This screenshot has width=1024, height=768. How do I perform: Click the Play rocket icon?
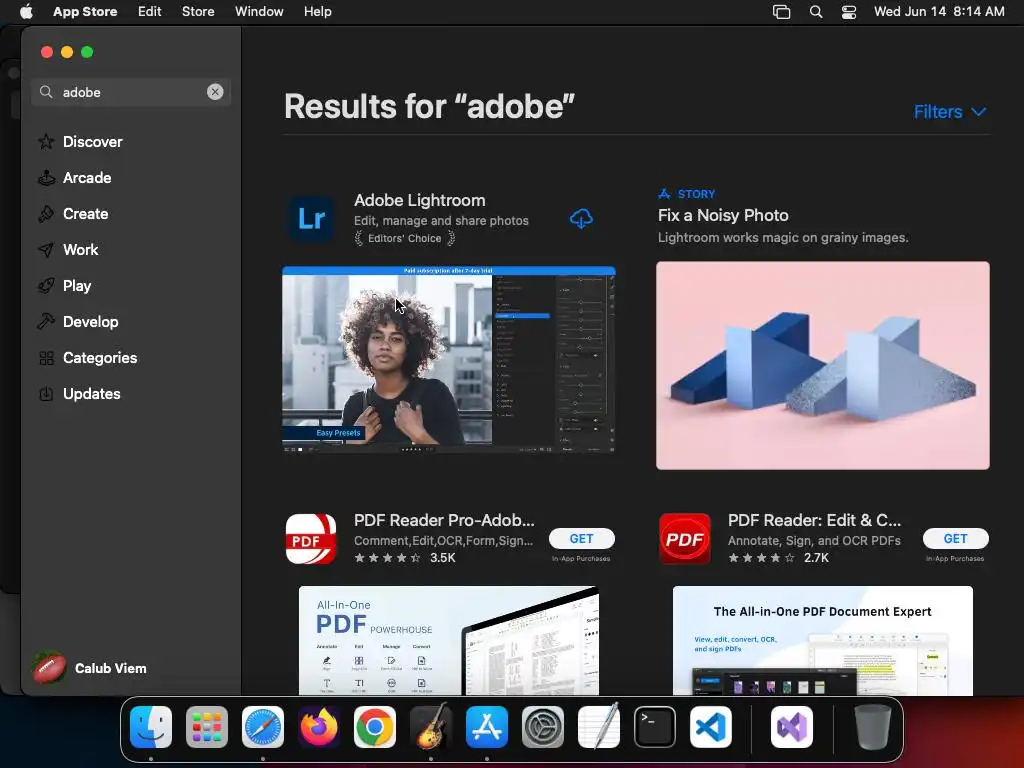pos(46,285)
